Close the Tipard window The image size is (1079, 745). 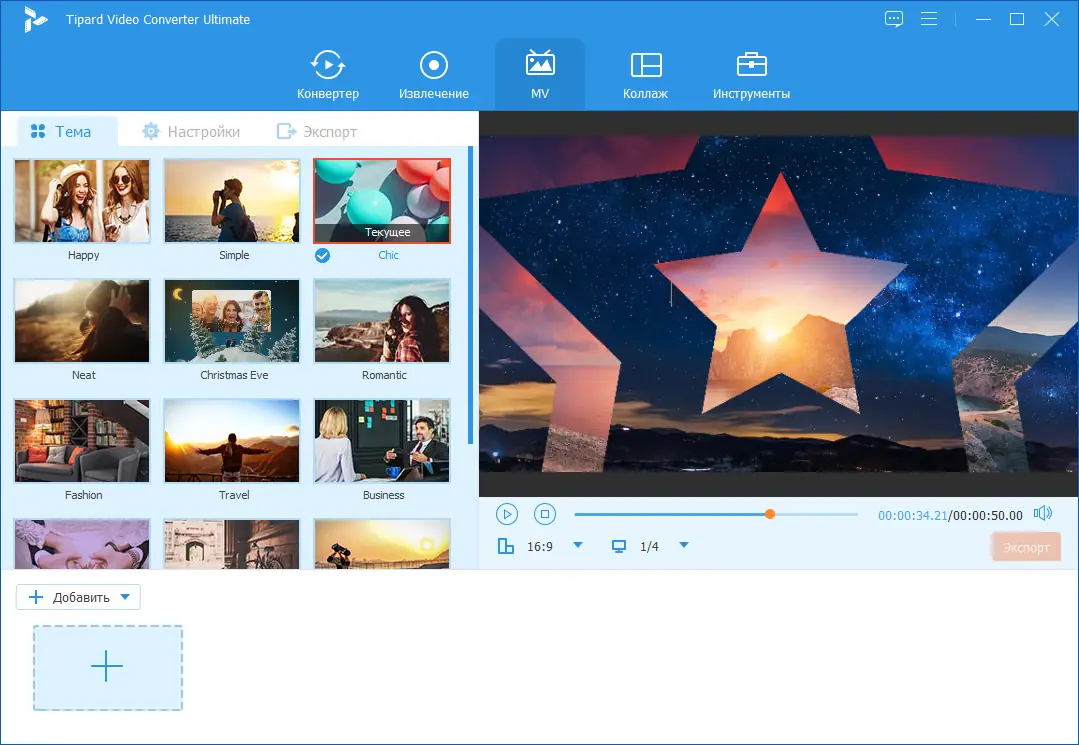[x=1051, y=19]
